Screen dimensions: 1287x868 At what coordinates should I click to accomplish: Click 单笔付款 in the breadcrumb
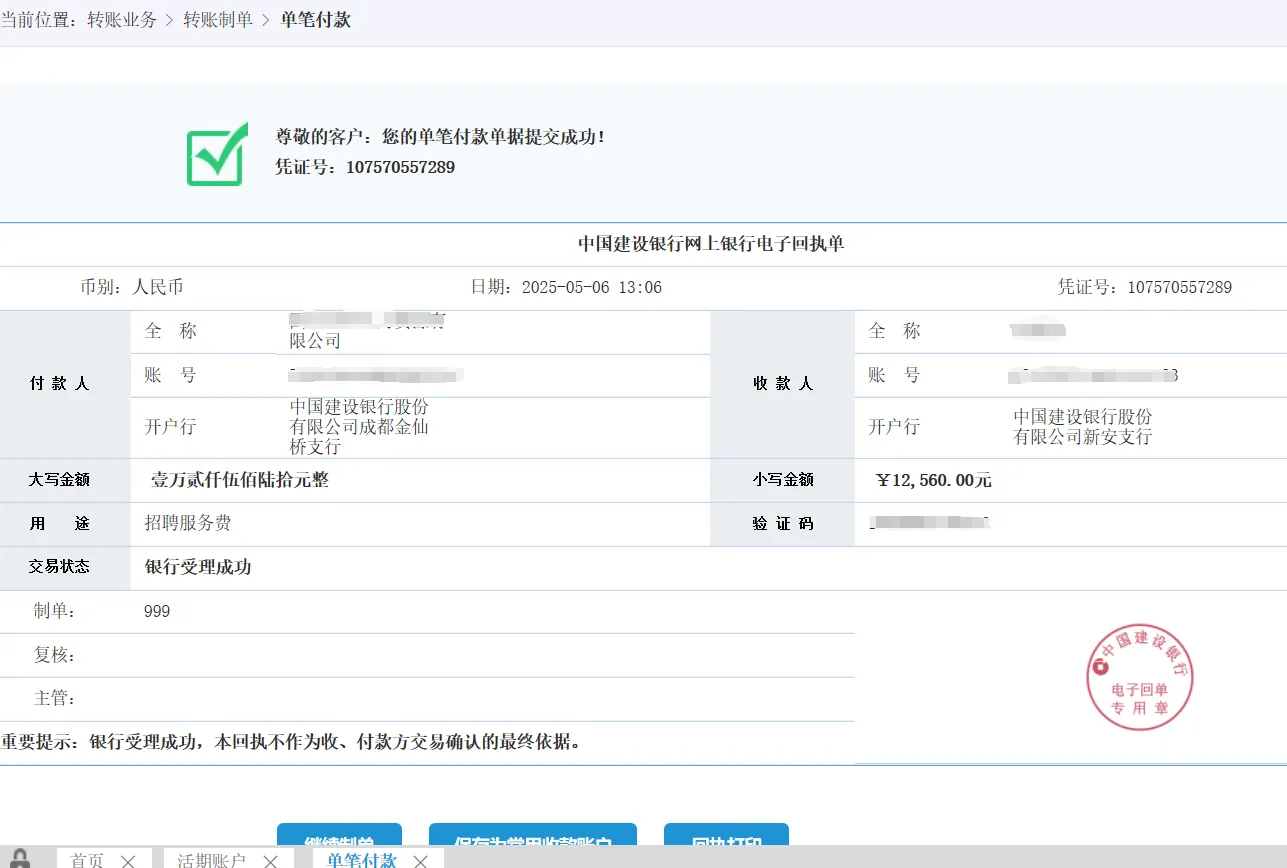pos(315,20)
